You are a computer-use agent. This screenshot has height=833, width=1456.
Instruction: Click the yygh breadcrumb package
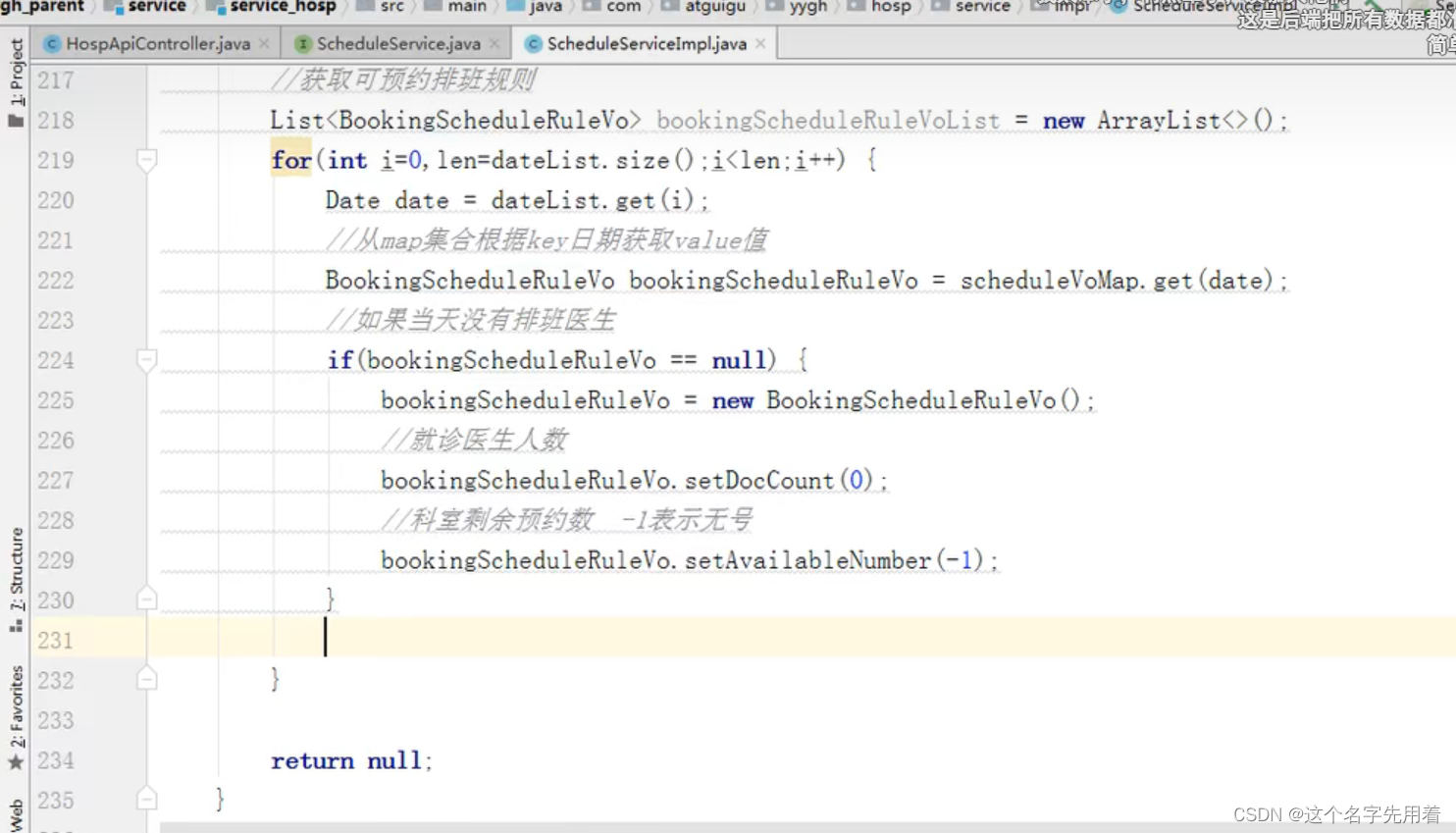[798, 7]
